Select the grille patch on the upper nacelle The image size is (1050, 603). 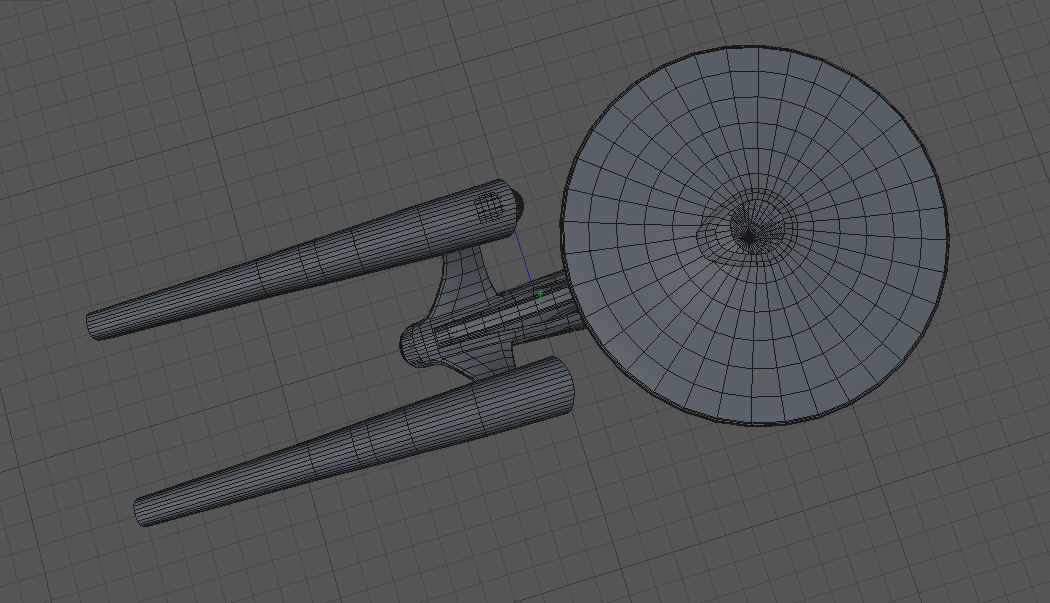(x=489, y=207)
